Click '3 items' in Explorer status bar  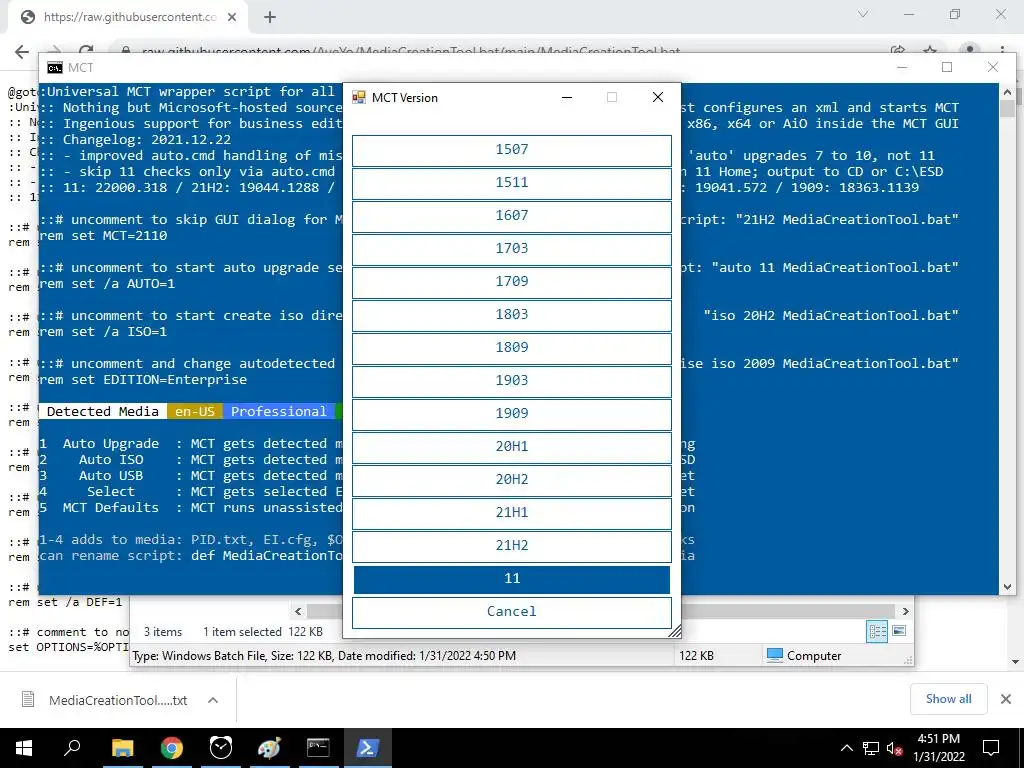click(163, 632)
